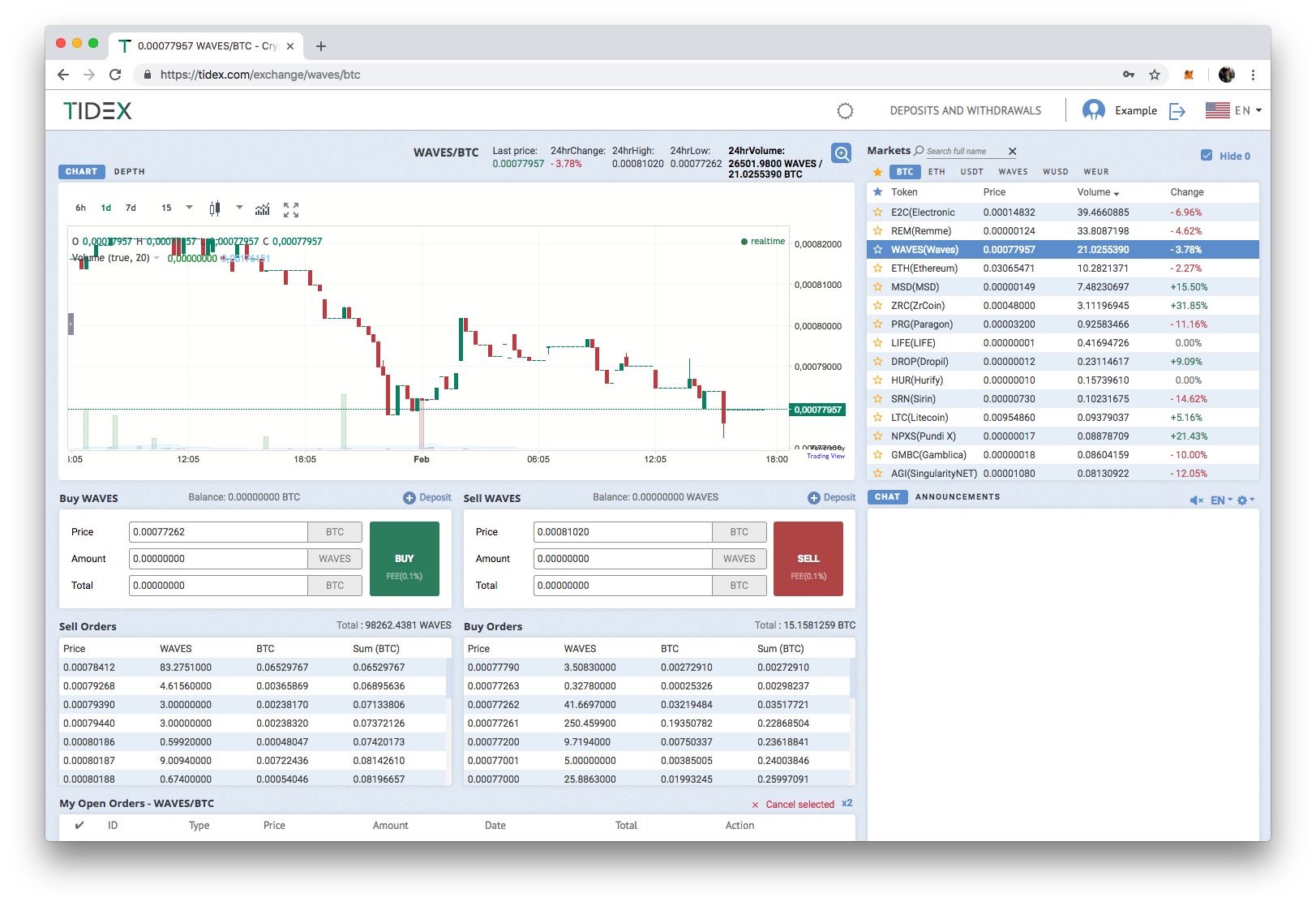Select the candlestick chart style icon
This screenshot has width=1316, height=906.
(214, 208)
